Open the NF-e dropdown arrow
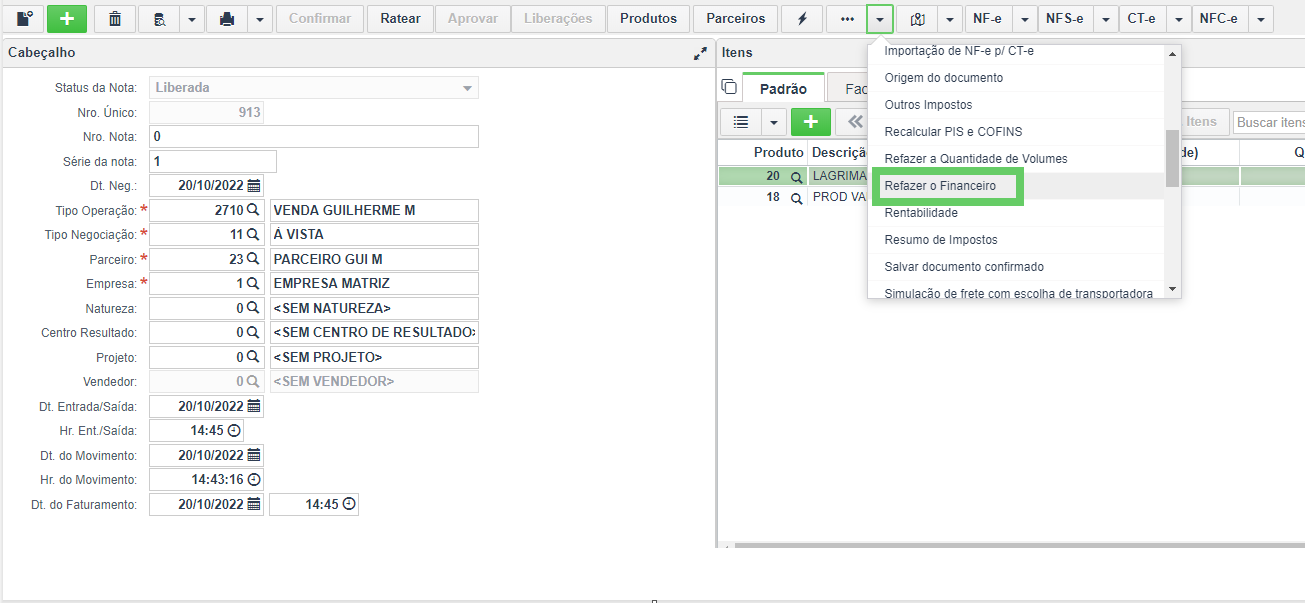1305x603 pixels. click(1024, 19)
